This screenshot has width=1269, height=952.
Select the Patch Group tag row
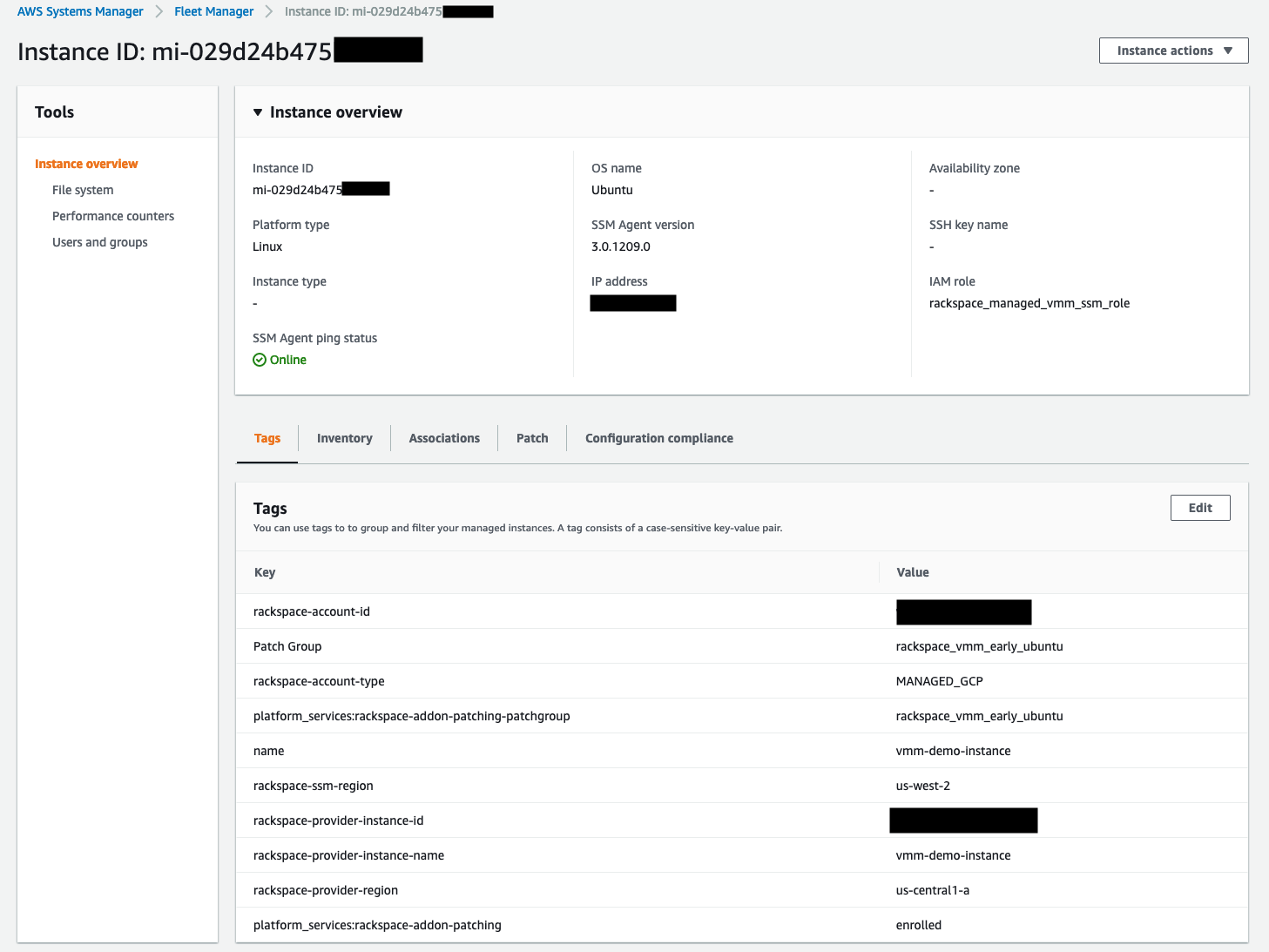(x=287, y=646)
